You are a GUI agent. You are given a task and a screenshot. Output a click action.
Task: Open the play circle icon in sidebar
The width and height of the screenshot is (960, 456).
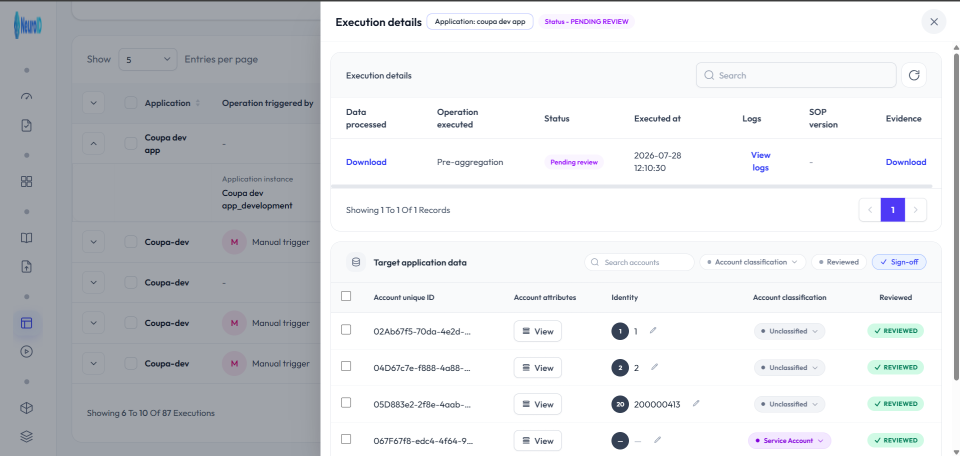coord(26,351)
